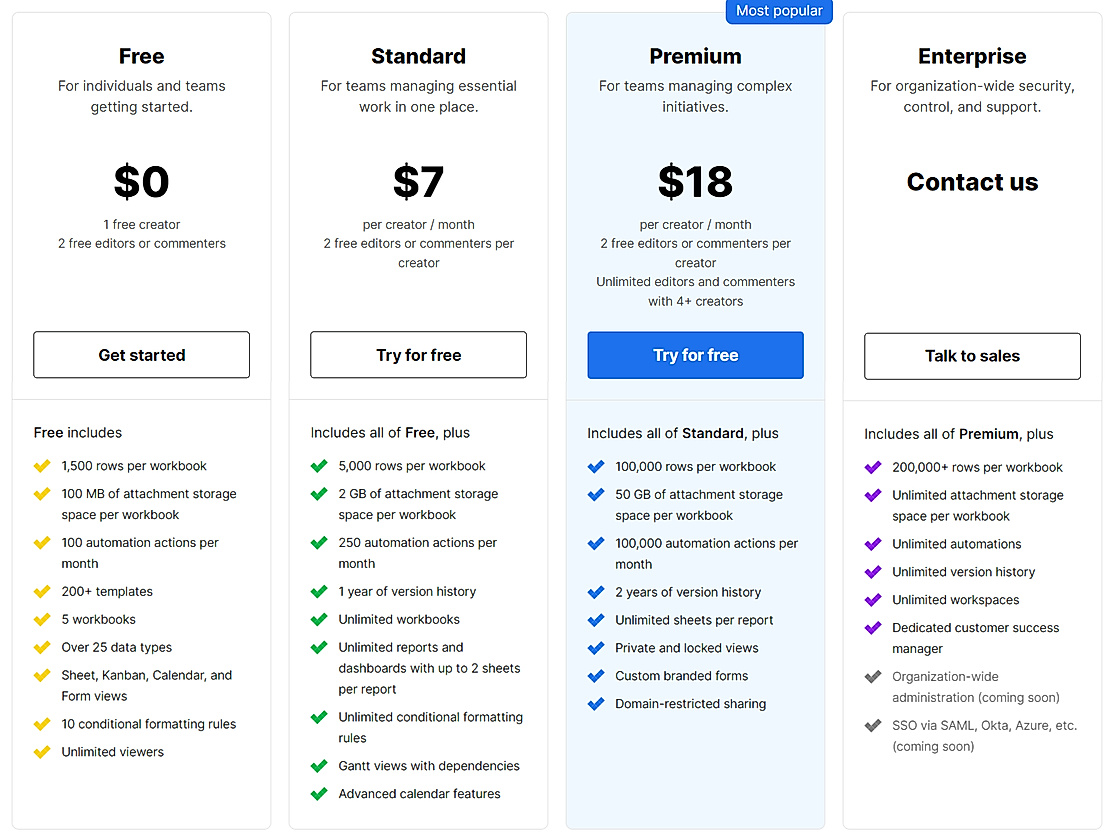The image size is (1108, 838).
Task: Click the purple checkmark next to "Unlimited automations"
Action: [x=872, y=544]
